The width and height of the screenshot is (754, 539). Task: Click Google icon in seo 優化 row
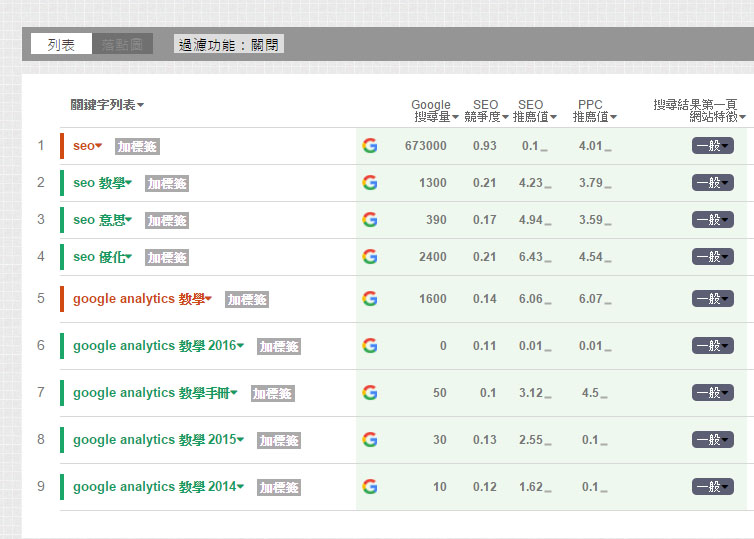370,257
